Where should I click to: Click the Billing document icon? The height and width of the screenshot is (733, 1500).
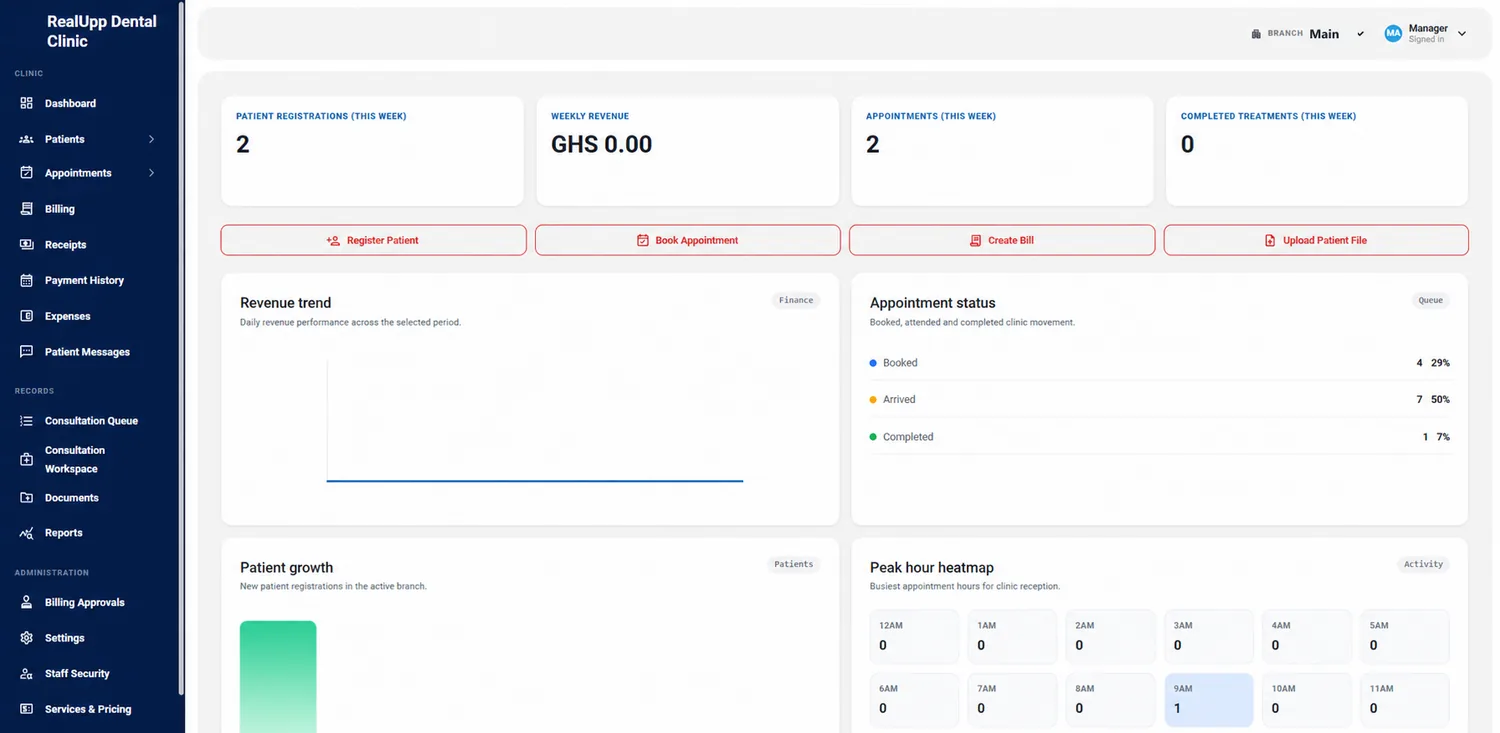click(x=27, y=209)
